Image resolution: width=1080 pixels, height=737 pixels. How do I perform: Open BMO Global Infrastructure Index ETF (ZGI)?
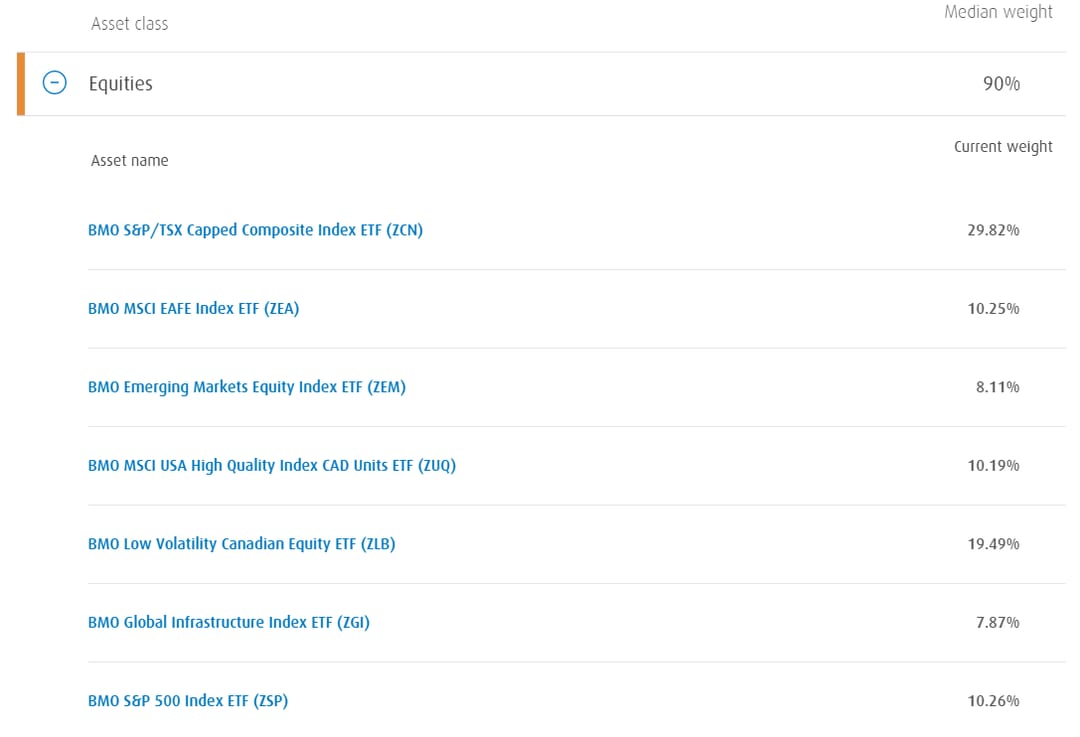229,623
